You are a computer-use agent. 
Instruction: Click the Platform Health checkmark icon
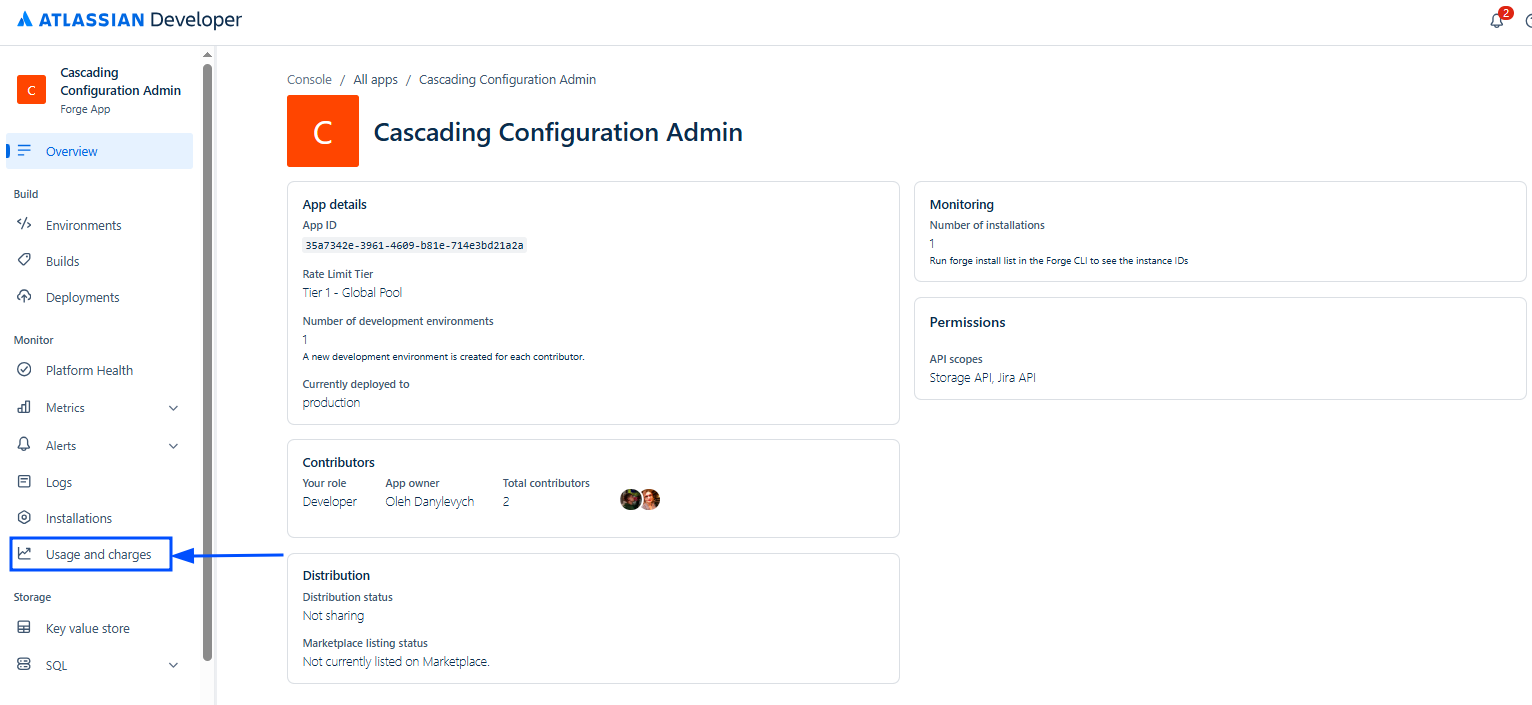point(25,370)
